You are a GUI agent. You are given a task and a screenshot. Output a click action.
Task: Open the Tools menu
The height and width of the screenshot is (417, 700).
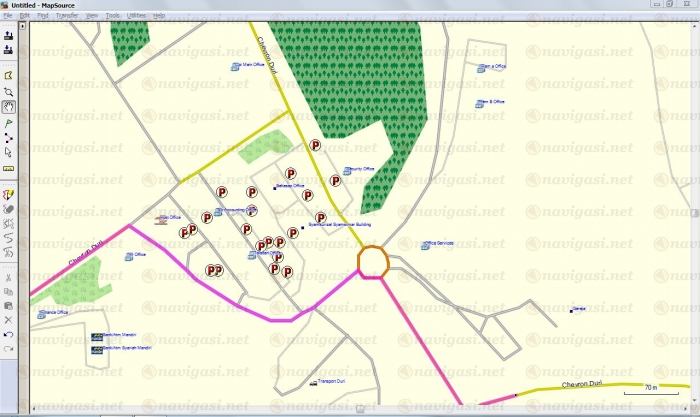[x=113, y=16]
